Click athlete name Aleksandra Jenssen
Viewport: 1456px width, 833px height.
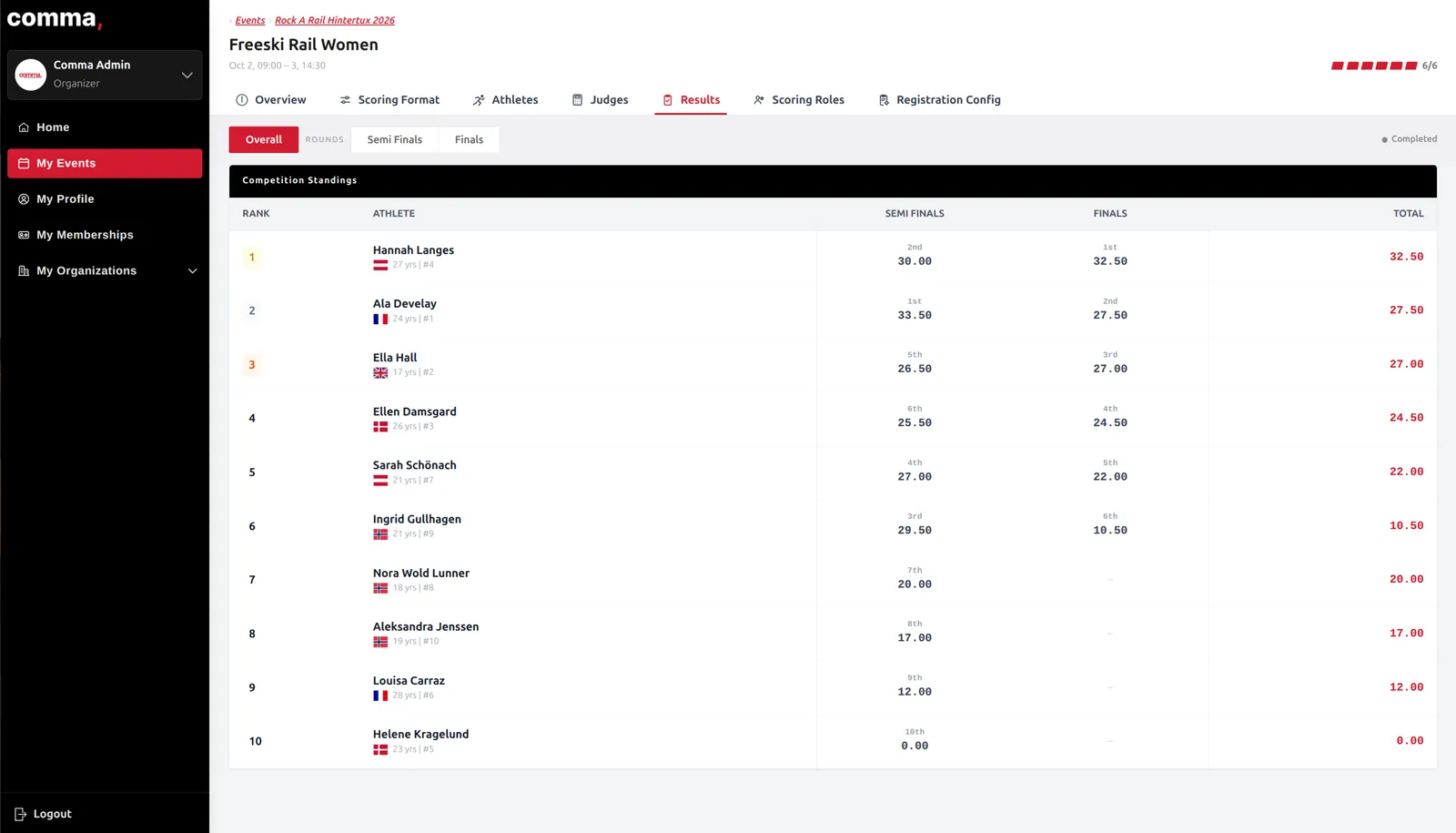(426, 627)
